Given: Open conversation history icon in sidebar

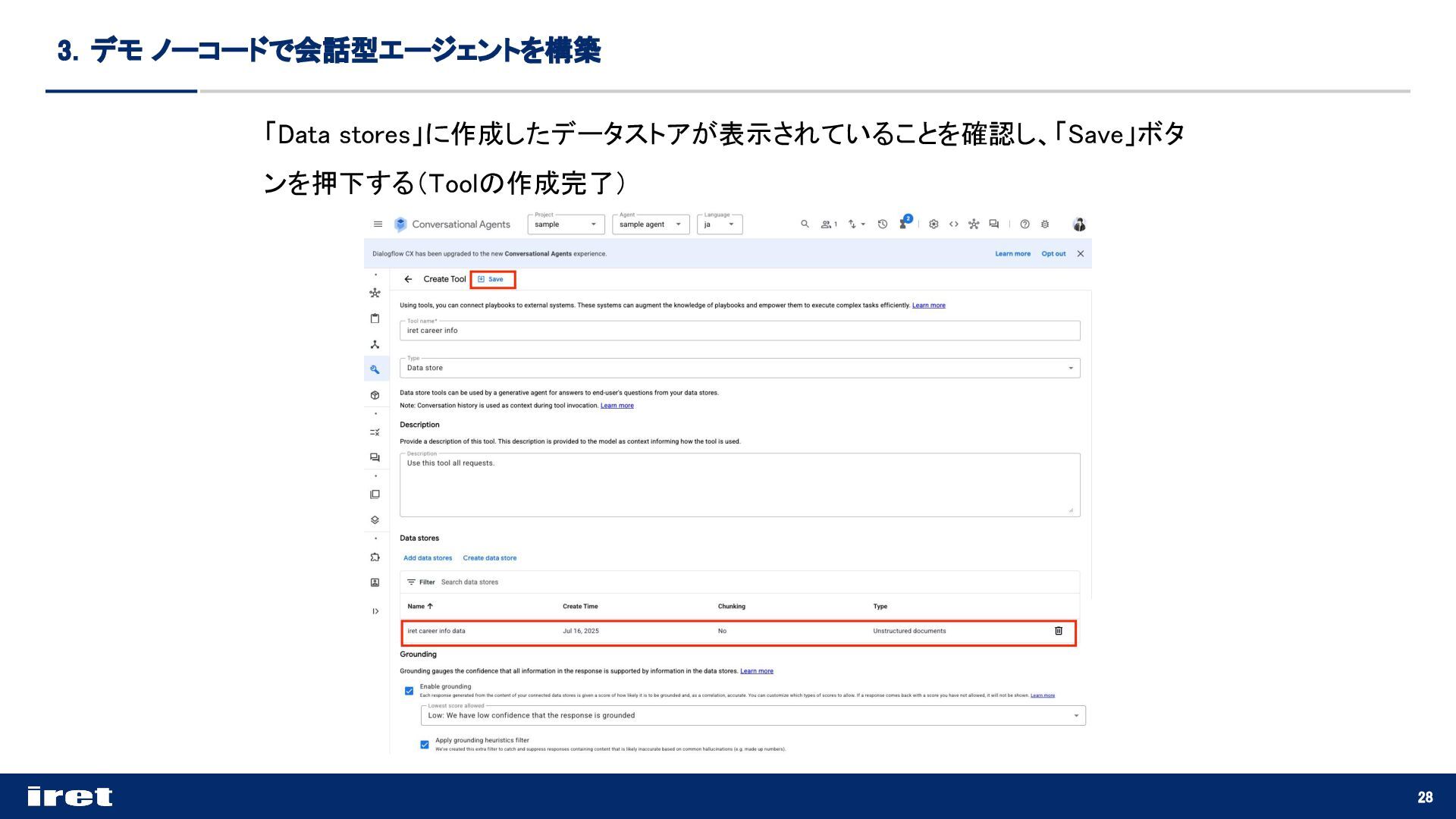Looking at the screenshot, I should pos(375,457).
